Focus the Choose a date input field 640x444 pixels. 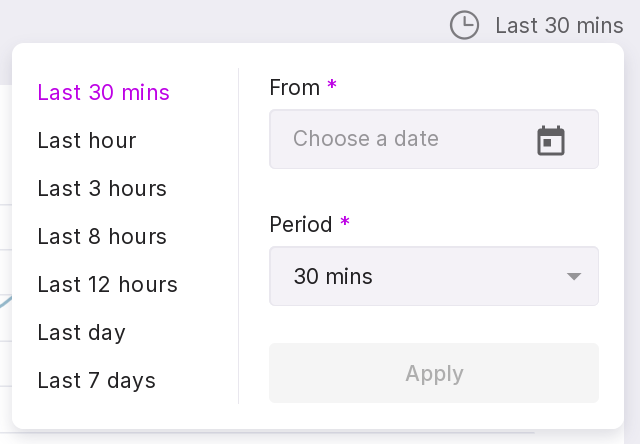400,139
